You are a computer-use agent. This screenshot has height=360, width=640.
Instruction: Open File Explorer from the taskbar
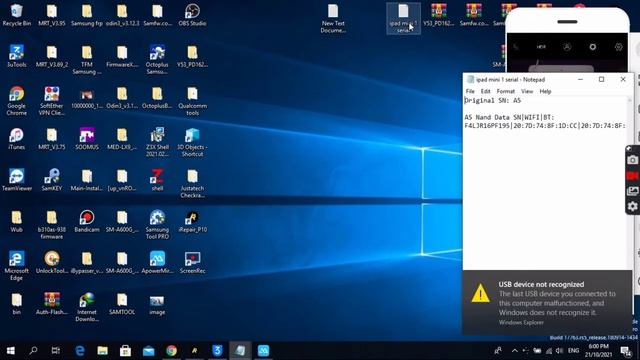click(102, 351)
